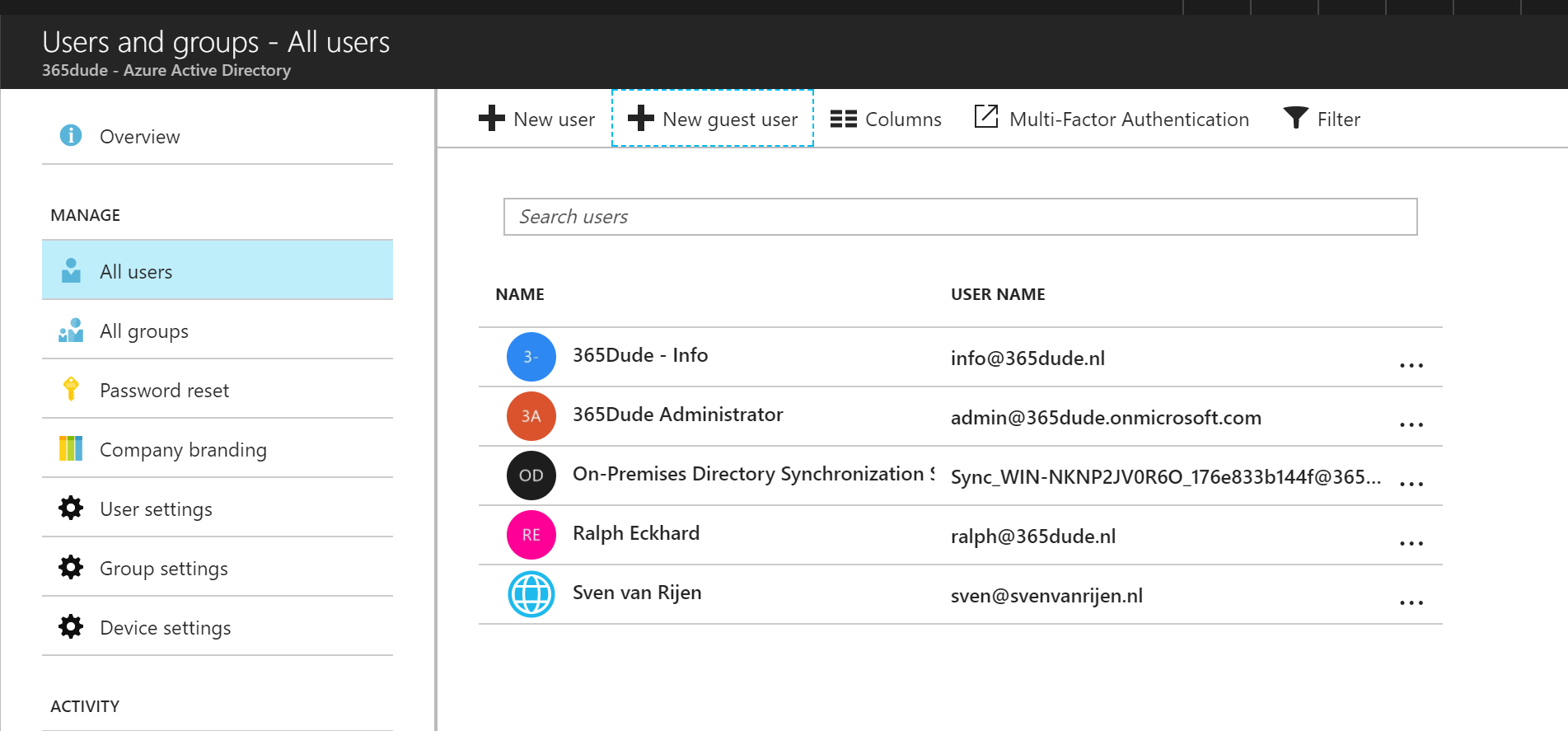Click the username sven@svenvanrijen.nl
The height and width of the screenshot is (731, 1568).
coord(1046,596)
